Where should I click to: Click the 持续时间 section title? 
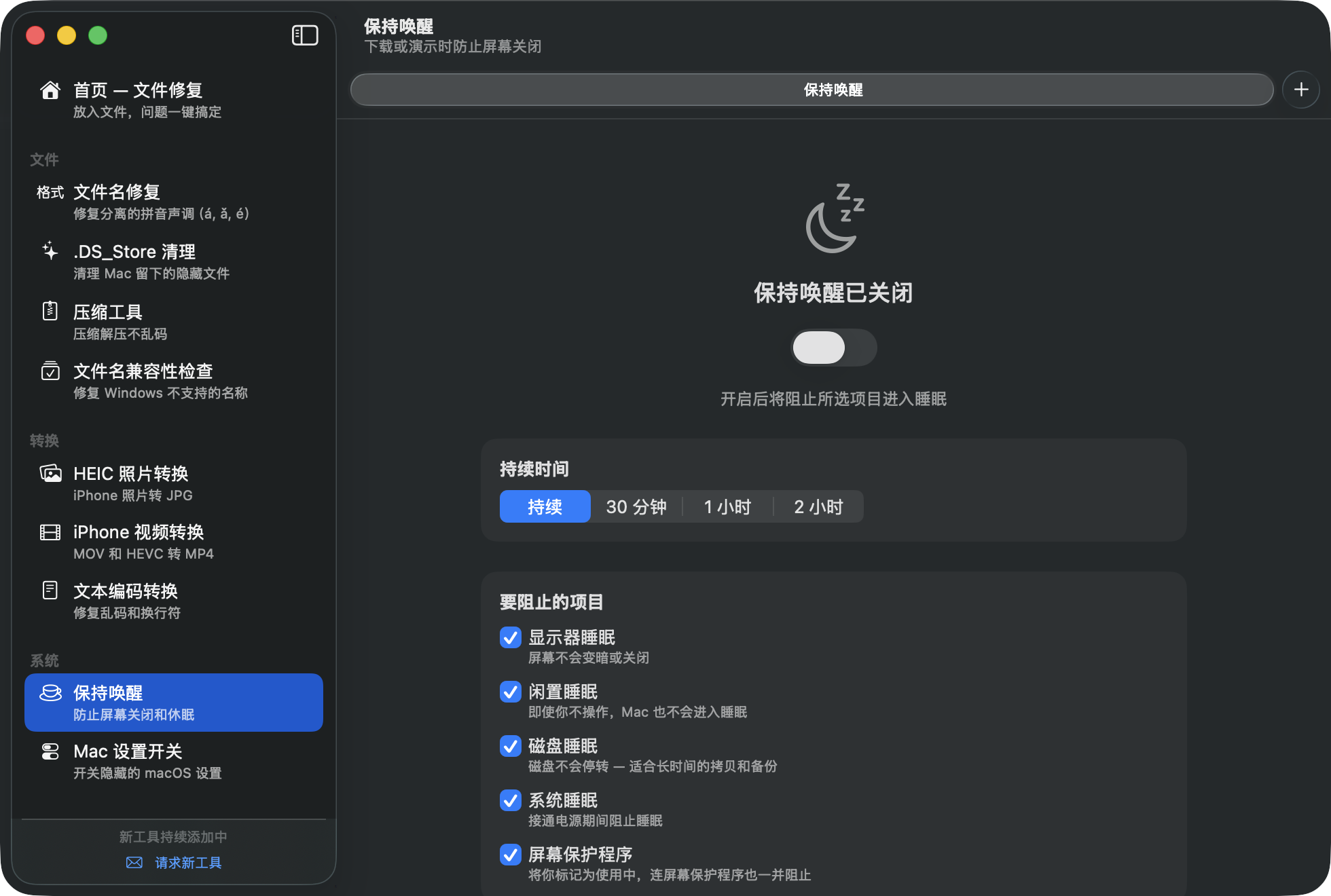534,469
